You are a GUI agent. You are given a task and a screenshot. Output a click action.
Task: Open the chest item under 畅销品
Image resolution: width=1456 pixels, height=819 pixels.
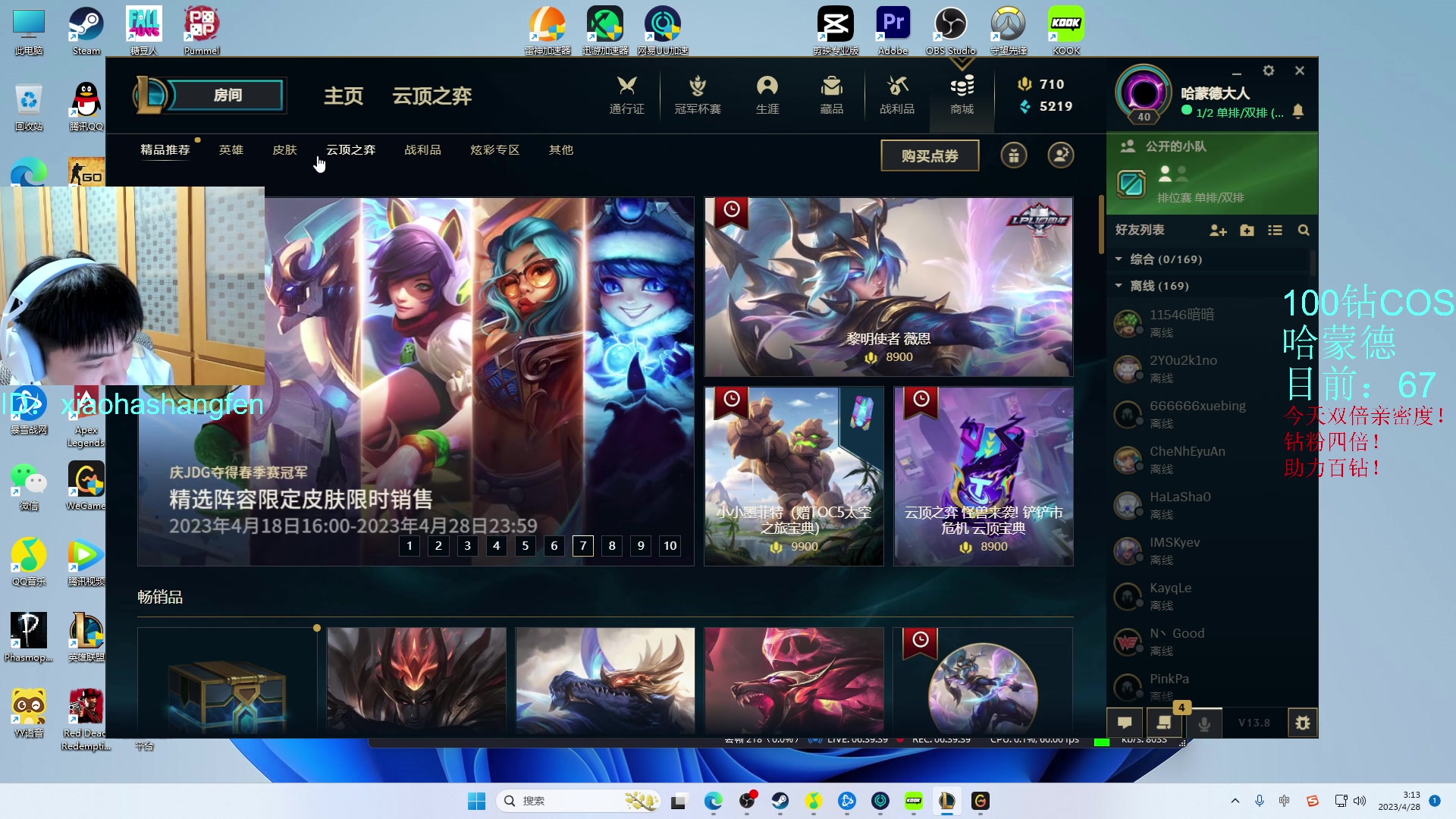coord(227,680)
